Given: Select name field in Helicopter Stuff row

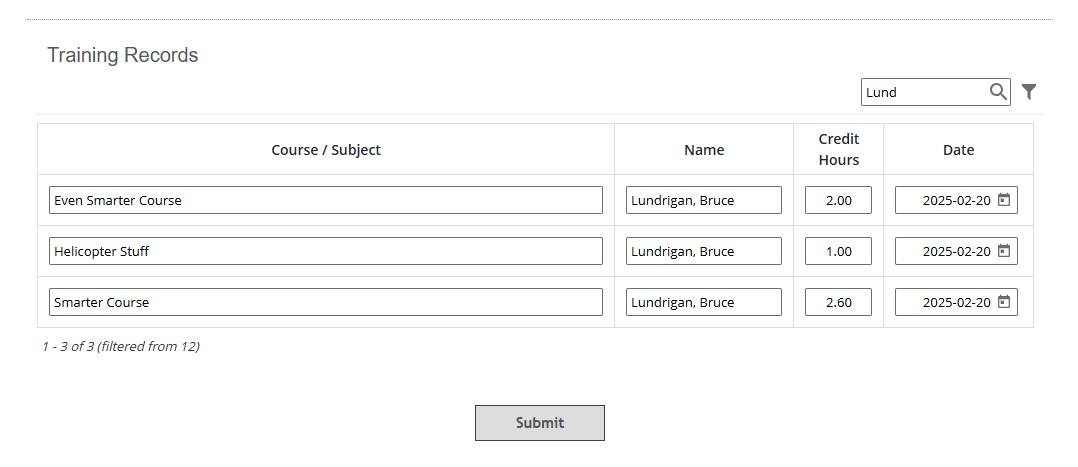Looking at the screenshot, I should pos(704,251).
